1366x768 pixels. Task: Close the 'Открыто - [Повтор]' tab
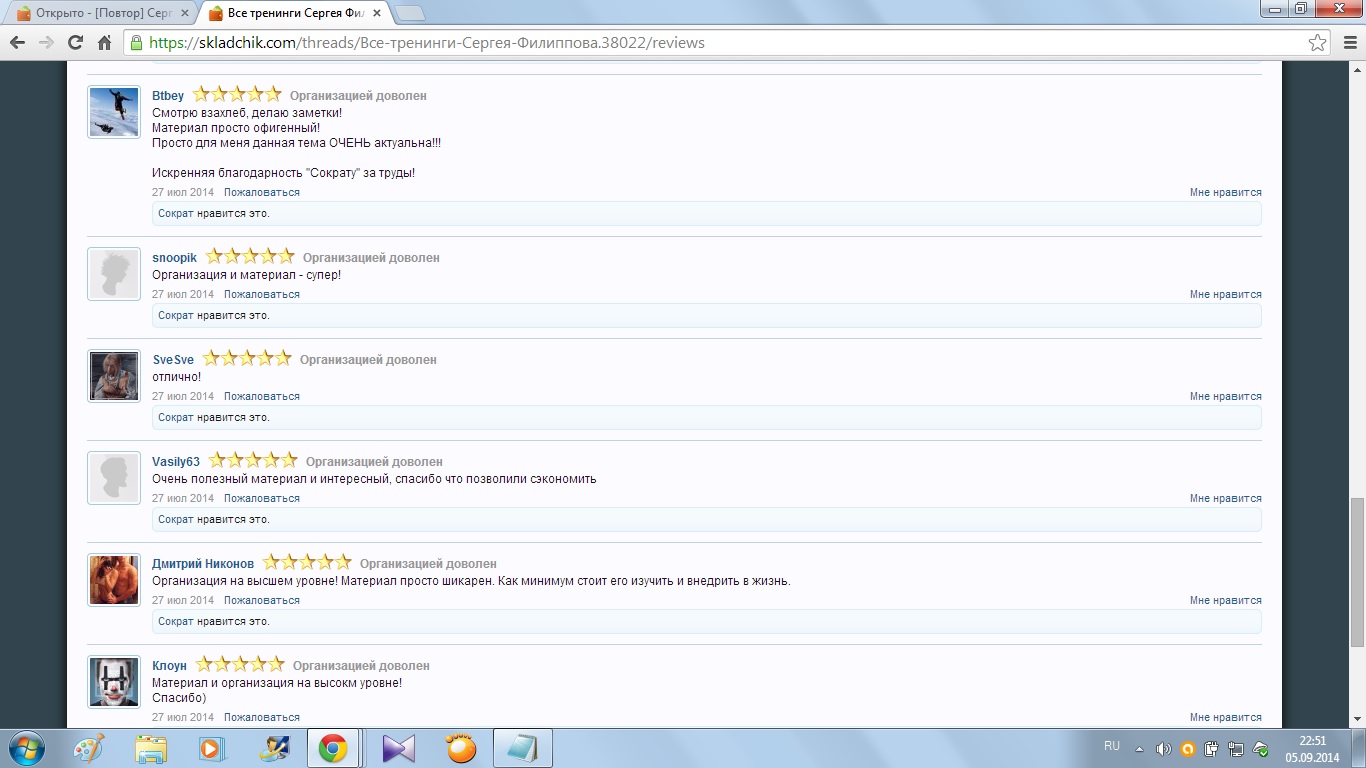tap(184, 13)
